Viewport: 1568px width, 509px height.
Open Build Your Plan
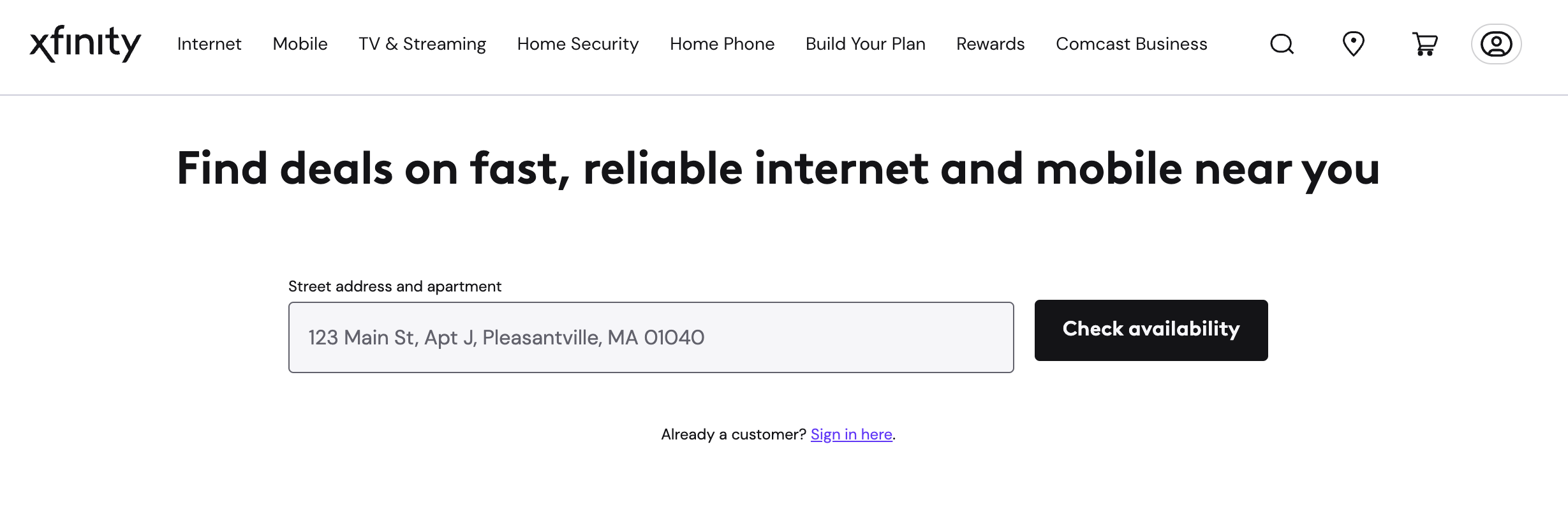pyautogui.click(x=866, y=44)
